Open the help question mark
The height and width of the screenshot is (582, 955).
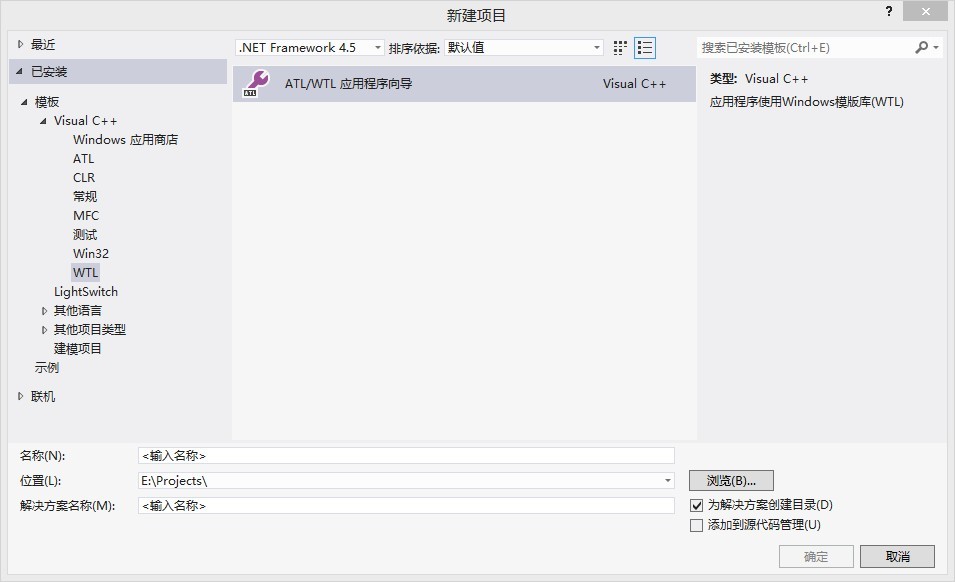tap(889, 11)
